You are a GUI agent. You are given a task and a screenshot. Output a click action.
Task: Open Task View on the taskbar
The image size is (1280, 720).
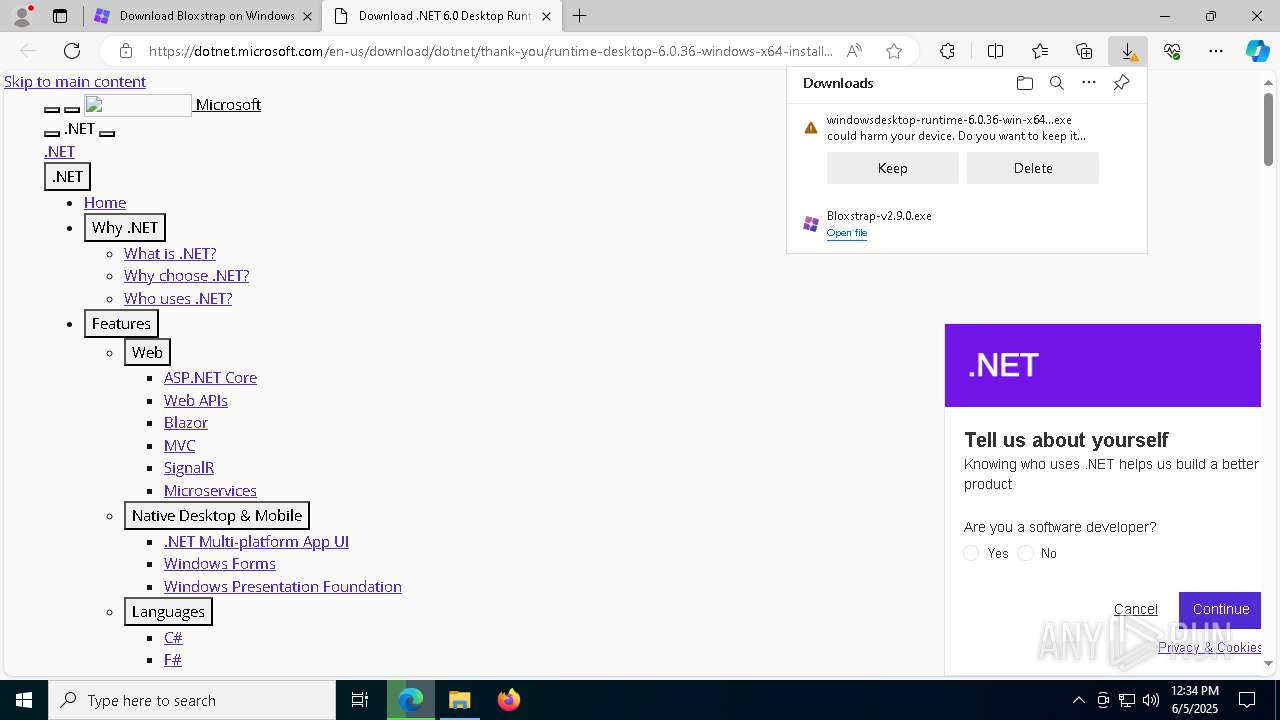tap(360, 700)
